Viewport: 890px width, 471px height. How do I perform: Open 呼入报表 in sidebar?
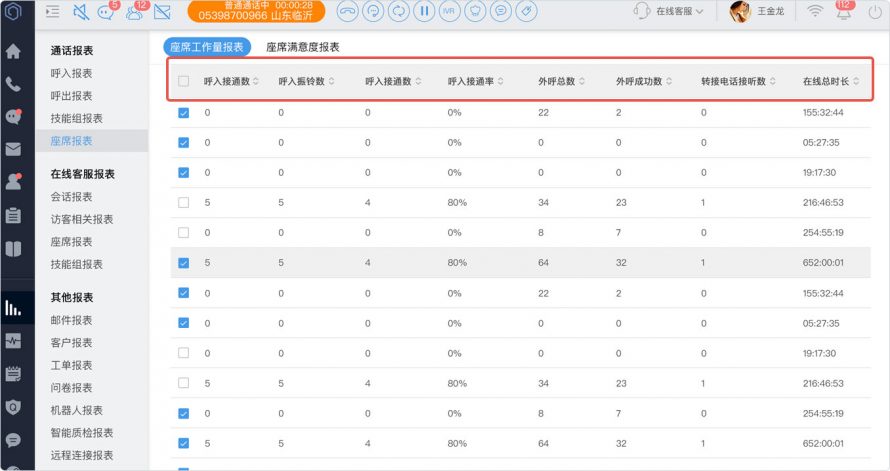coord(71,73)
